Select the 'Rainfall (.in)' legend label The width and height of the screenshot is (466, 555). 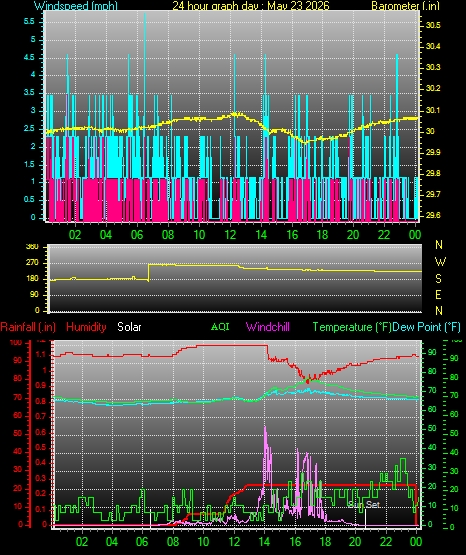(28, 327)
